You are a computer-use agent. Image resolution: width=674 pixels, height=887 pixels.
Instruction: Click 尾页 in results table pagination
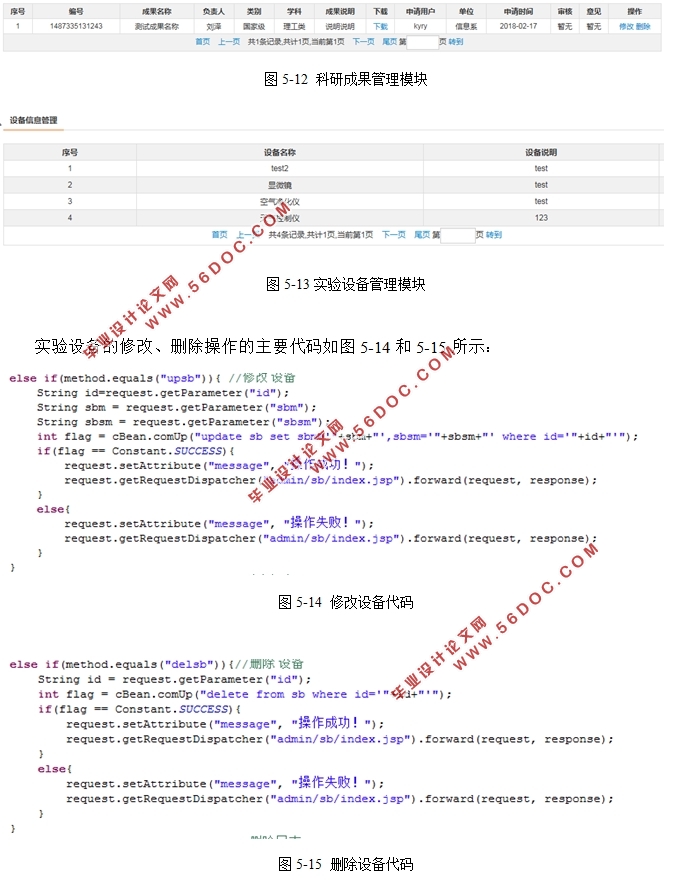pos(389,42)
